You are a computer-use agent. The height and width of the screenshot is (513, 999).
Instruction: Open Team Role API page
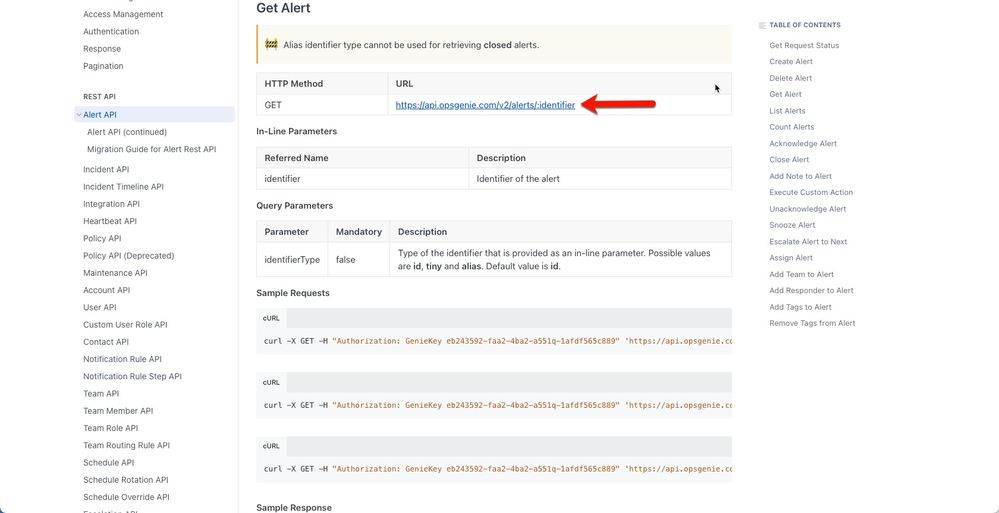[111, 428]
